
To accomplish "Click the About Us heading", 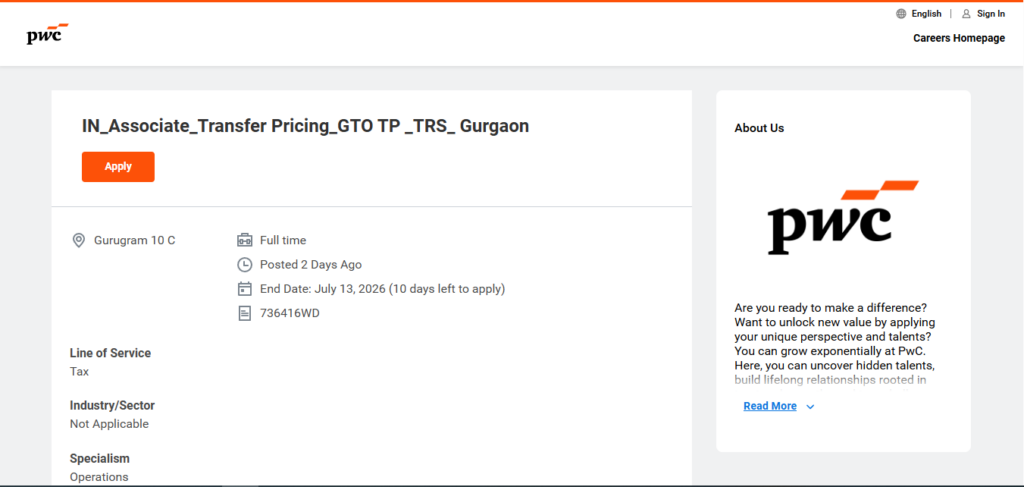I will pyautogui.click(x=759, y=128).
